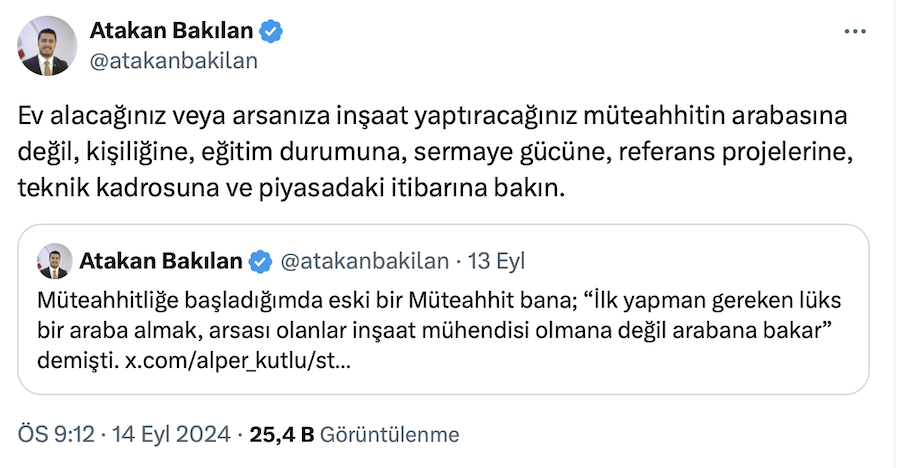Image resolution: width=904 pixels, height=468 pixels.
Task: Click the verified badge beside the top author name
Action: (271, 32)
